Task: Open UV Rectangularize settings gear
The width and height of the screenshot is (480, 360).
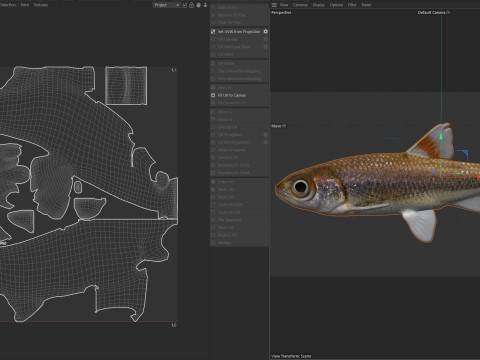Action: (x=266, y=142)
